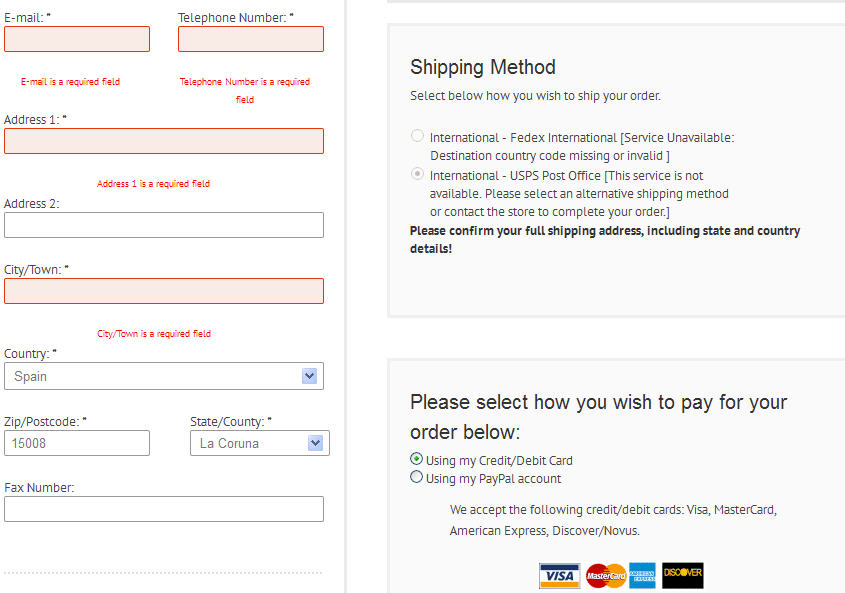
Task: Click the State/County dropdown arrow
Action: coord(316,443)
